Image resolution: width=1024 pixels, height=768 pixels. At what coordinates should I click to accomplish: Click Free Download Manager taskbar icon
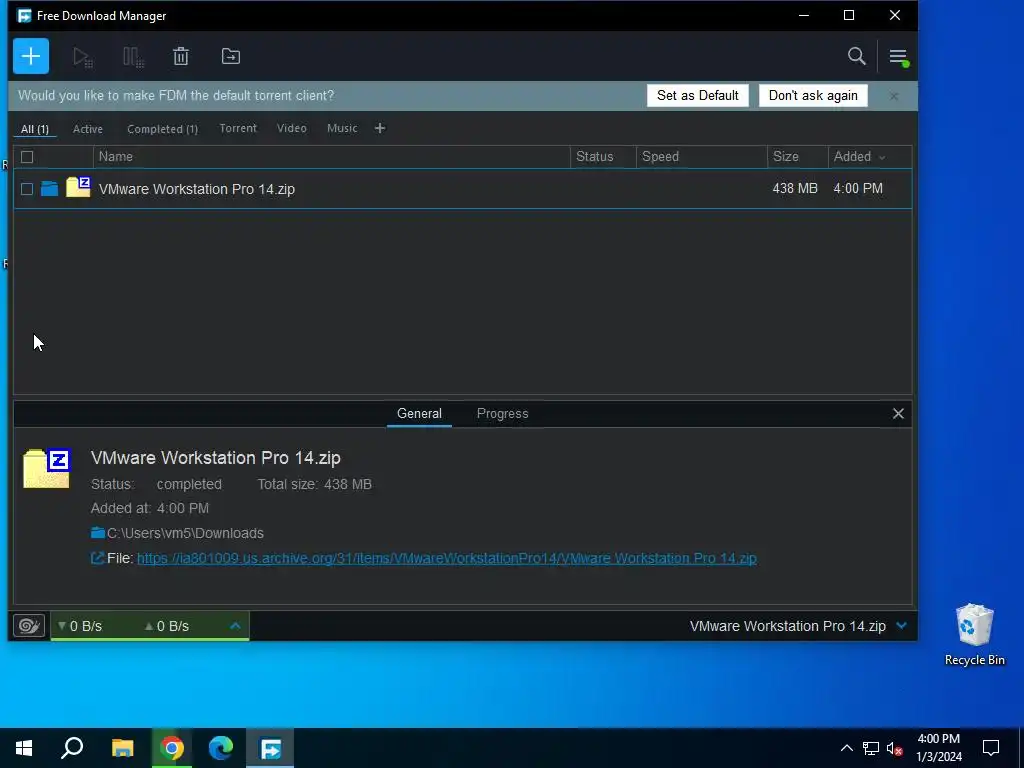(x=270, y=748)
